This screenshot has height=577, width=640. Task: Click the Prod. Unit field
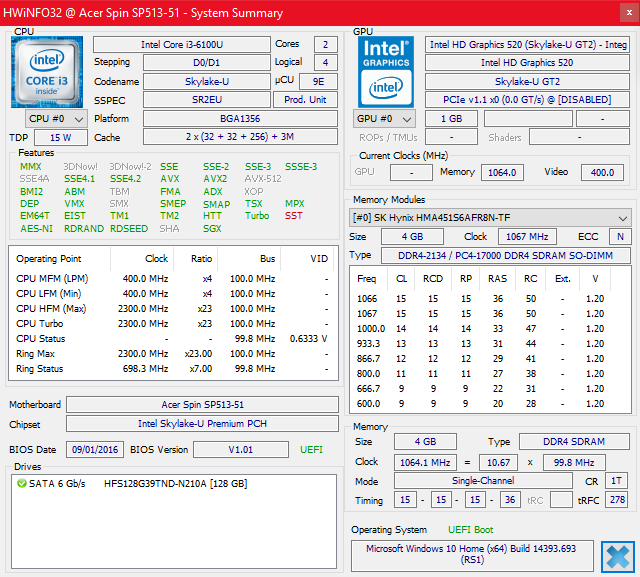(305, 100)
